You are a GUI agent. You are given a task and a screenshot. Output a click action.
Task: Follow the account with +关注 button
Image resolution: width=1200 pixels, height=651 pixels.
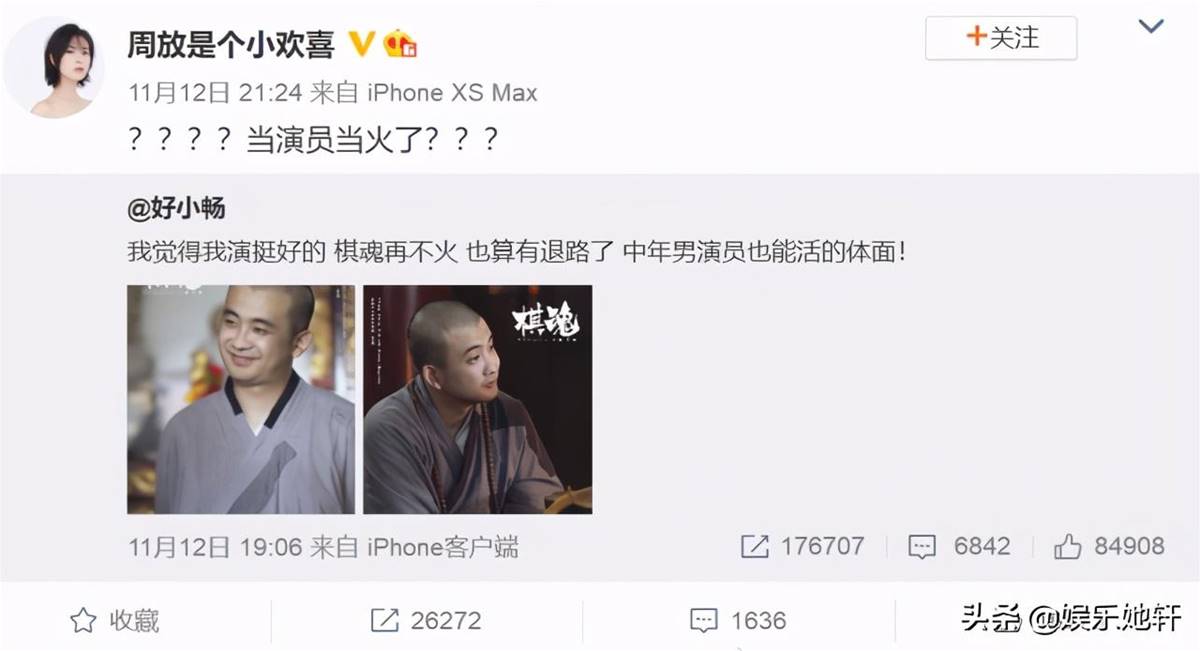coord(1001,38)
